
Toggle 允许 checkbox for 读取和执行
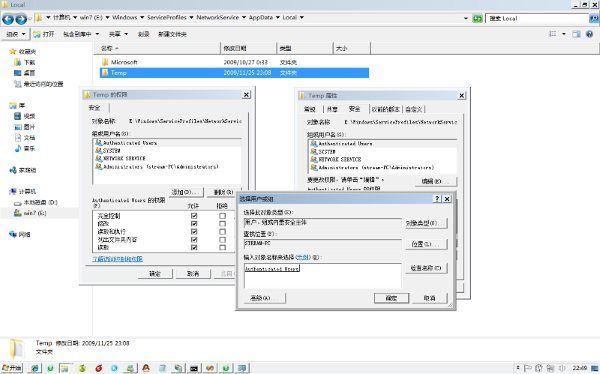pyautogui.click(x=194, y=232)
